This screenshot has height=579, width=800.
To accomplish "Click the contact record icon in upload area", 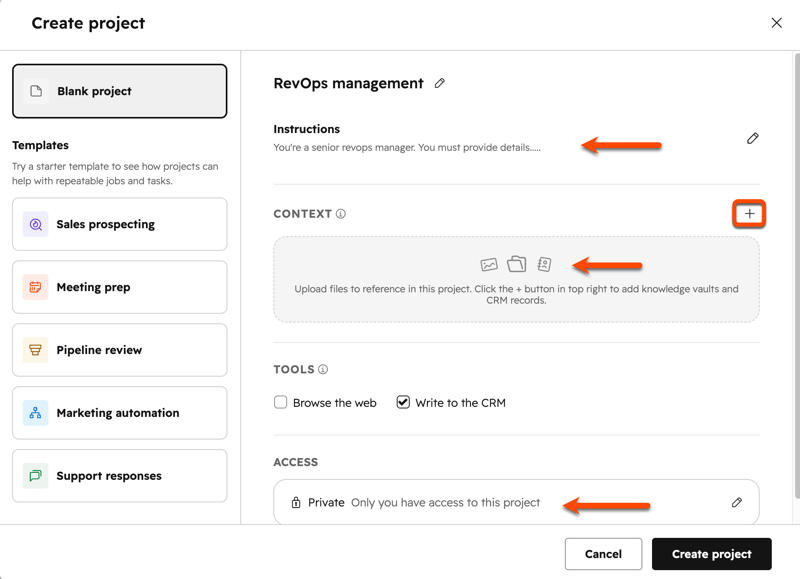I will tap(544, 264).
